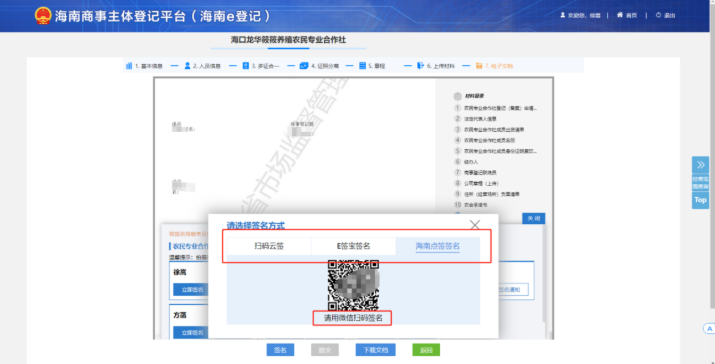Go to step 1 基本信息
The image size is (715, 364).
coord(144,66)
